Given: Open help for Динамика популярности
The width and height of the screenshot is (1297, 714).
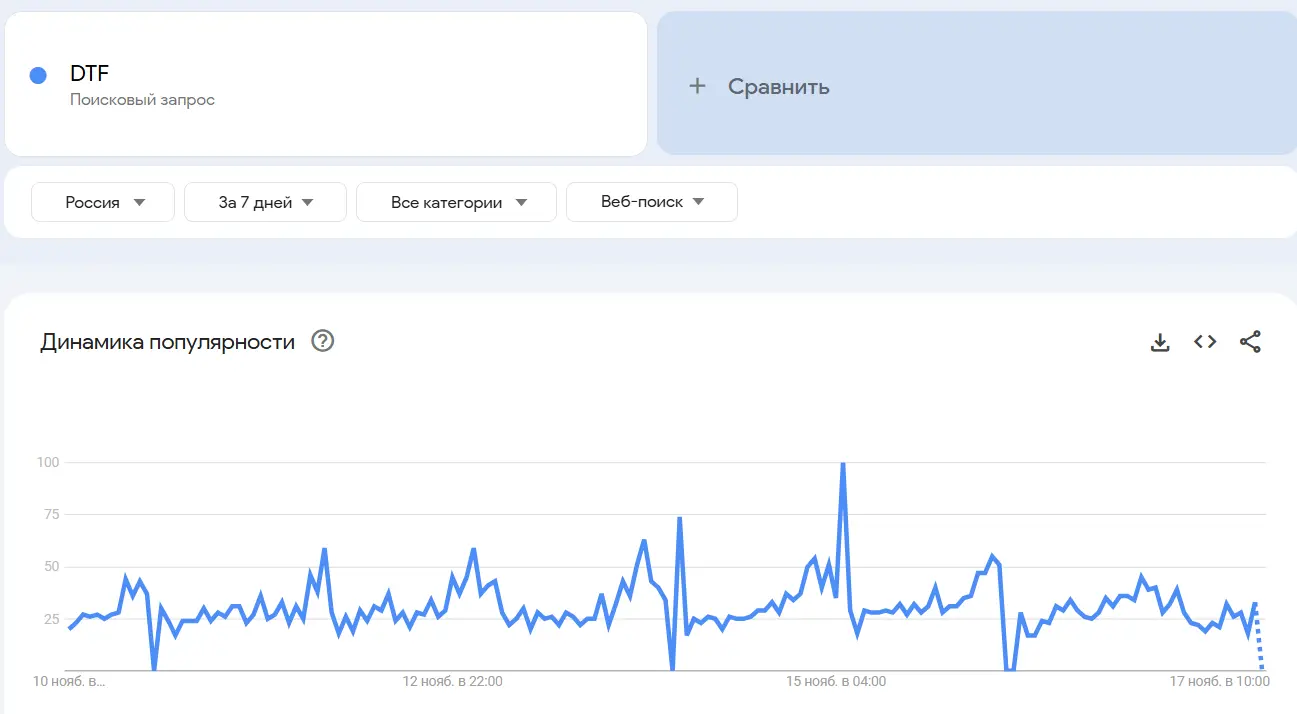Looking at the screenshot, I should (x=322, y=341).
